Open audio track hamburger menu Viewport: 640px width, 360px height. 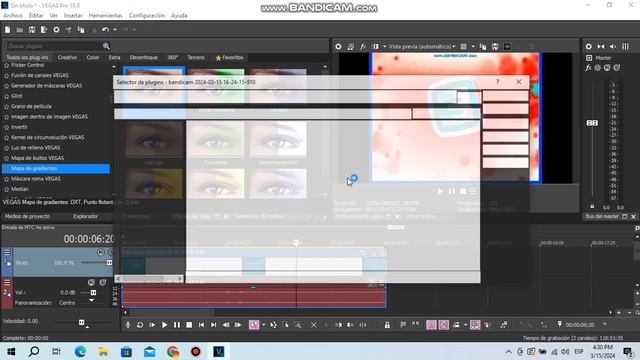(7, 282)
